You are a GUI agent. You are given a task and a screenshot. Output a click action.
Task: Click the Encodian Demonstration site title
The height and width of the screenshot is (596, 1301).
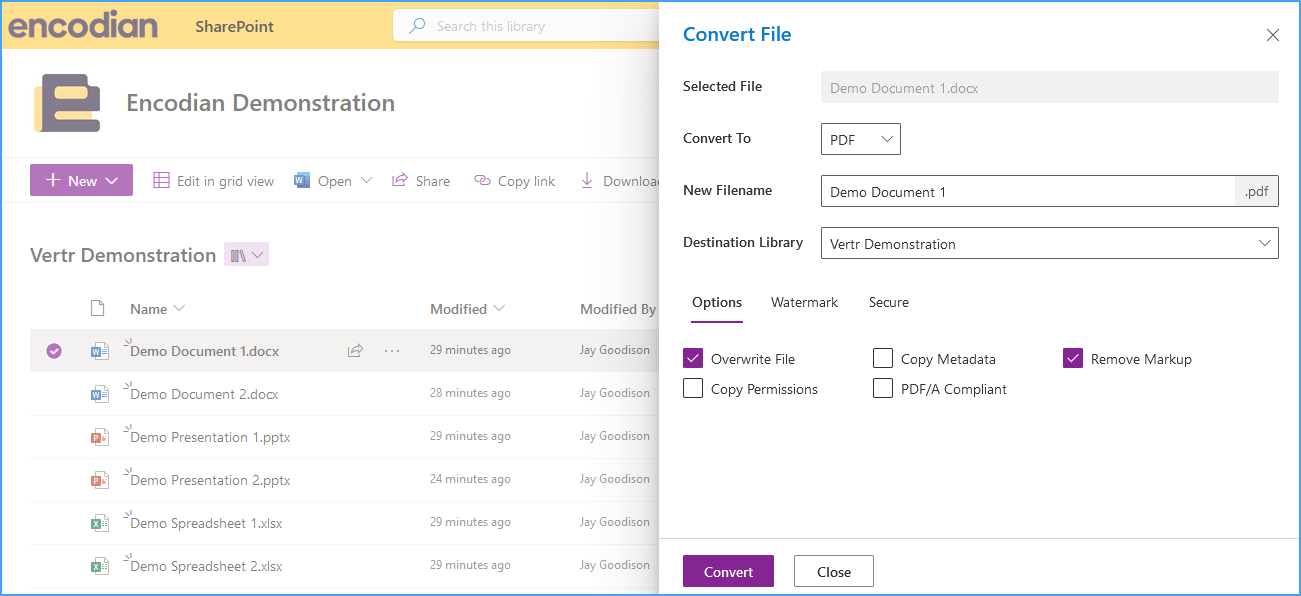[260, 103]
